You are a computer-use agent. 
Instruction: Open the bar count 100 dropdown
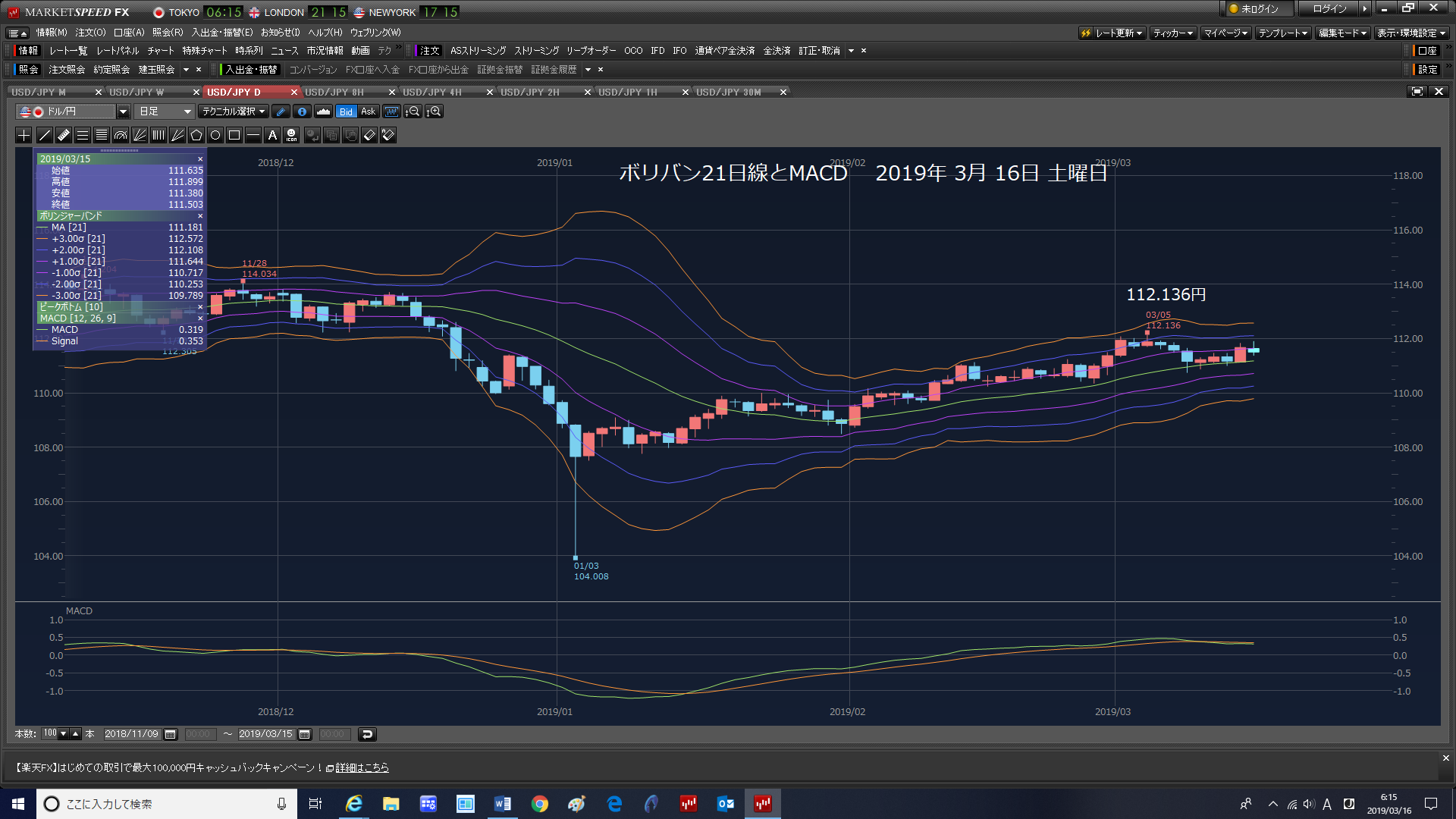pos(63,733)
